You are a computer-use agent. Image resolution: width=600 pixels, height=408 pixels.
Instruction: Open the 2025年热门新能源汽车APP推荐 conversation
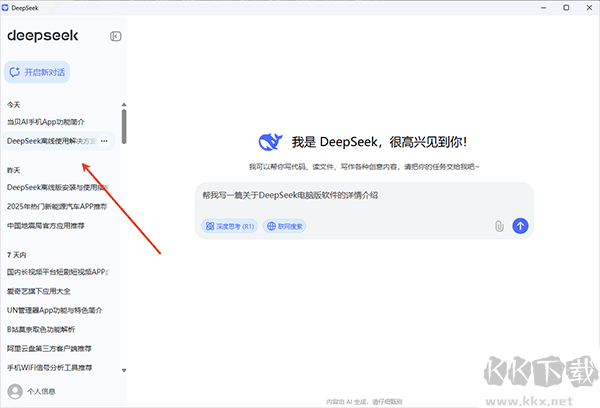click(57, 207)
